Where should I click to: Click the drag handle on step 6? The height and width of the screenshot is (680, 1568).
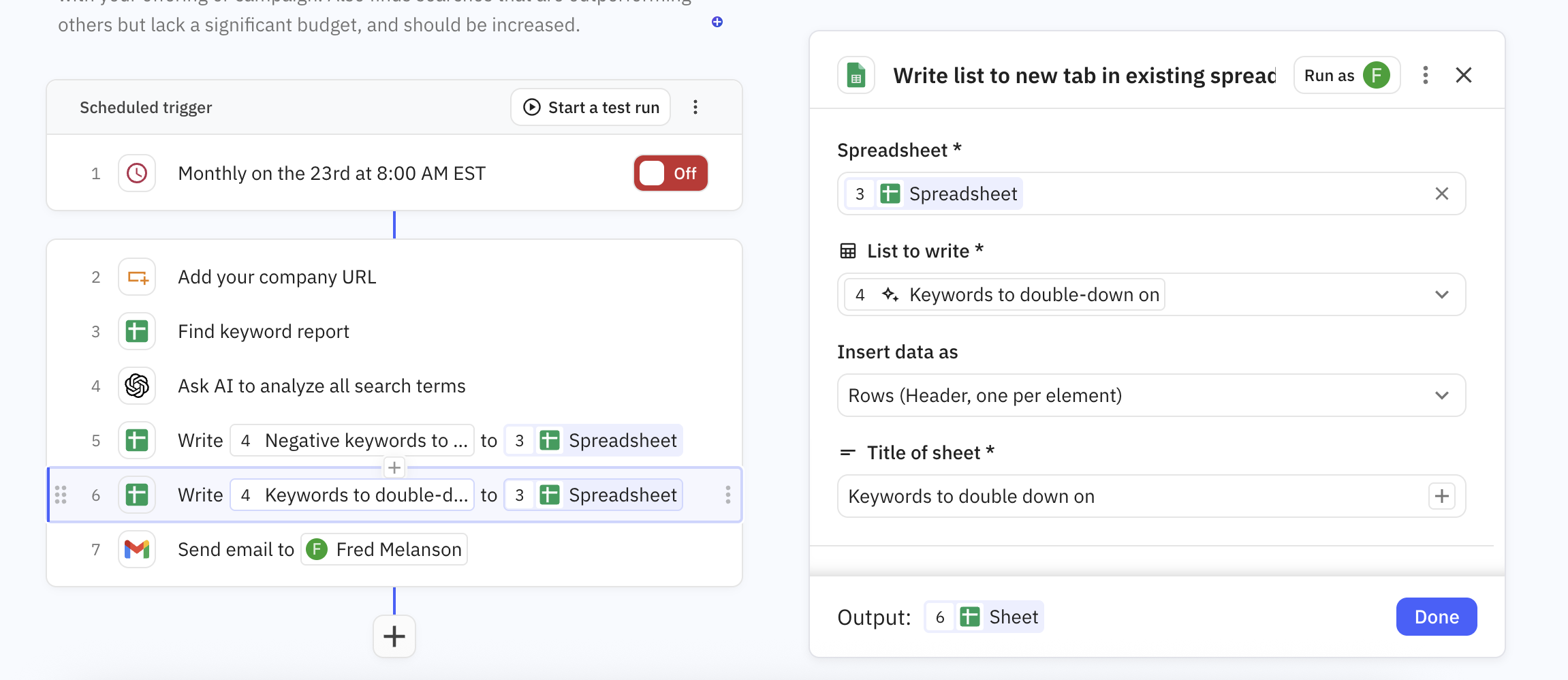[61, 495]
